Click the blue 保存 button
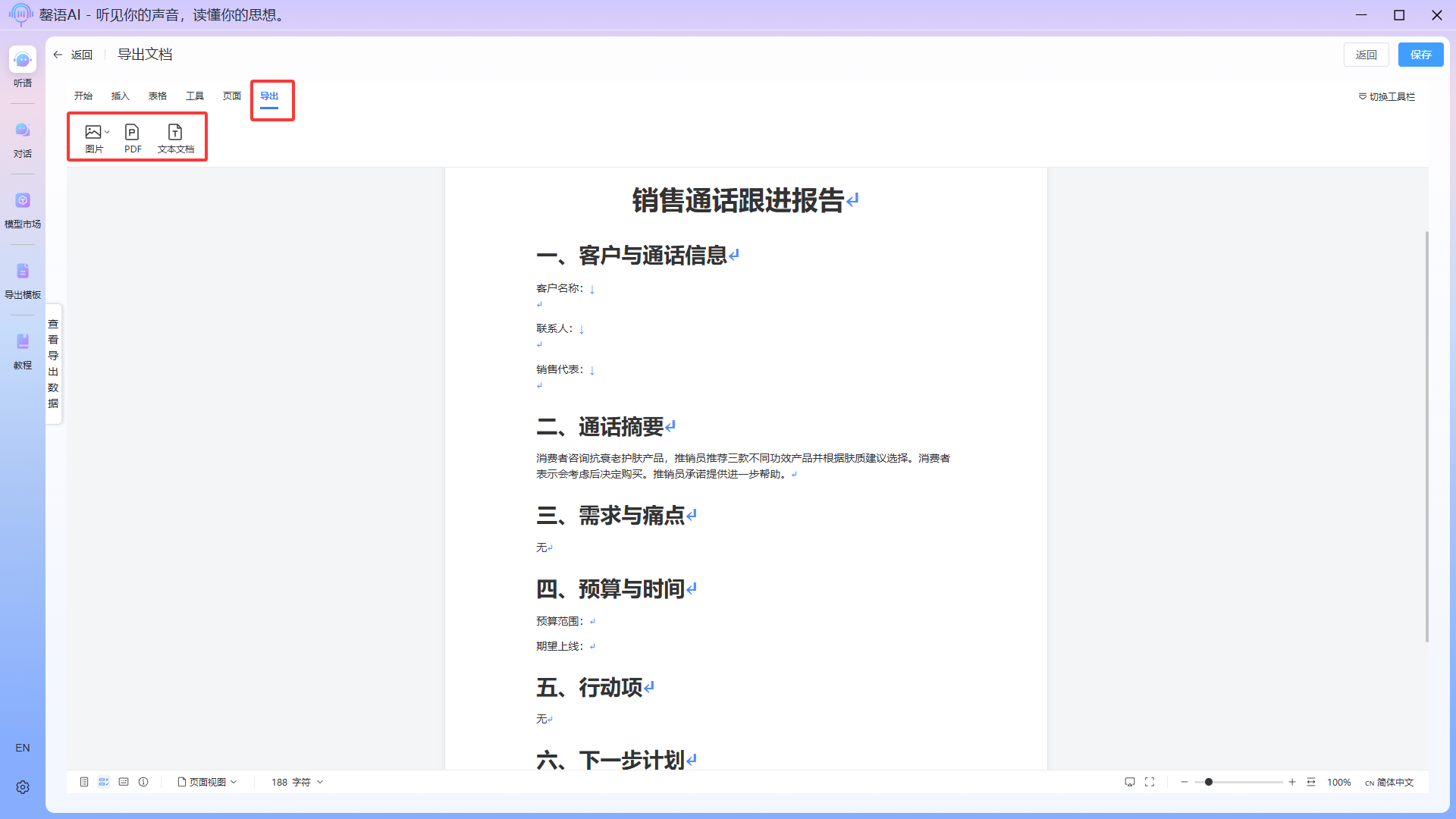 [1421, 55]
